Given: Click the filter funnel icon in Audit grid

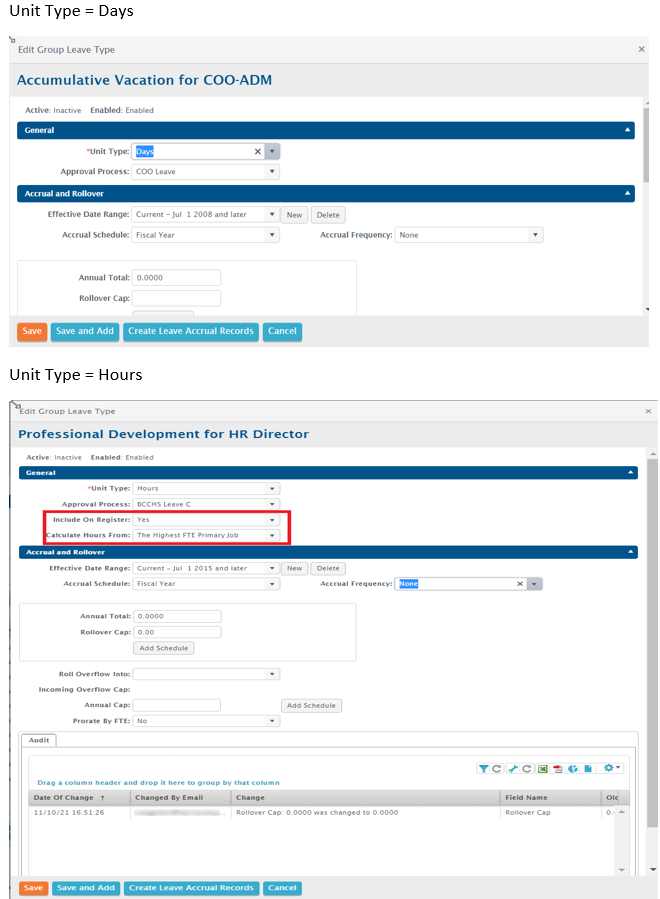Looking at the screenshot, I should (x=483, y=769).
